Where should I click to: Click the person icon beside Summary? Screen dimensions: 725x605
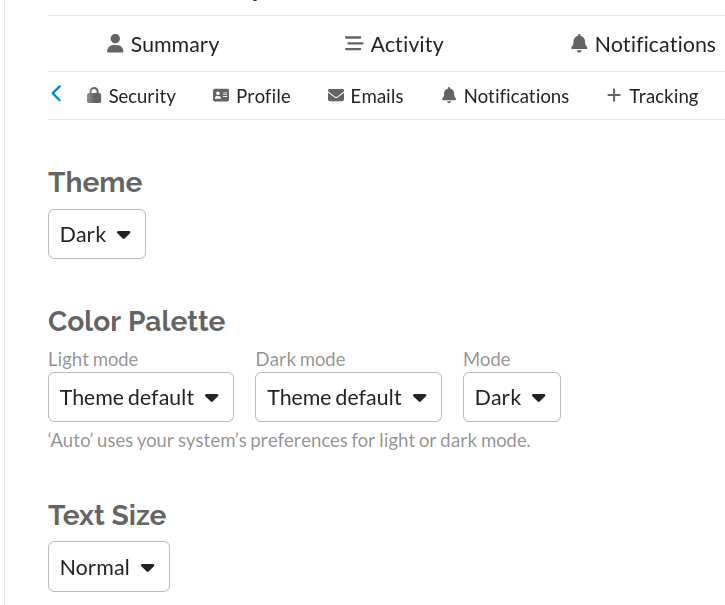click(x=116, y=44)
